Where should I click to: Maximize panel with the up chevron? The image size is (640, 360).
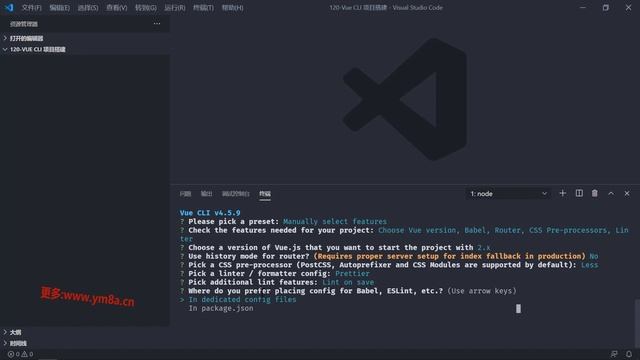click(611, 193)
